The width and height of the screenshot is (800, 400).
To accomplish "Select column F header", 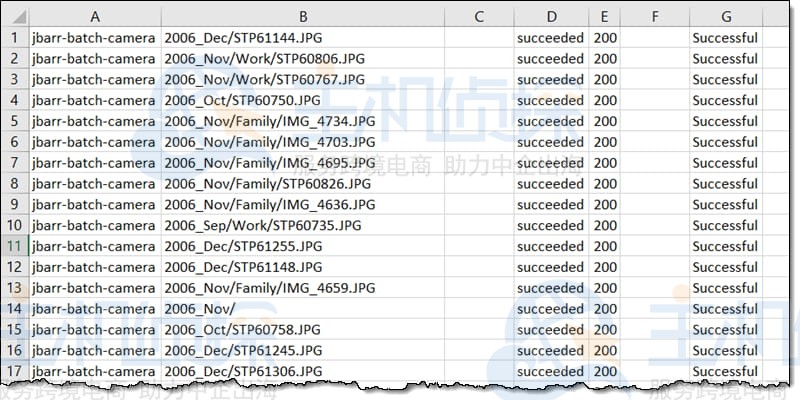I will (654, 17).
